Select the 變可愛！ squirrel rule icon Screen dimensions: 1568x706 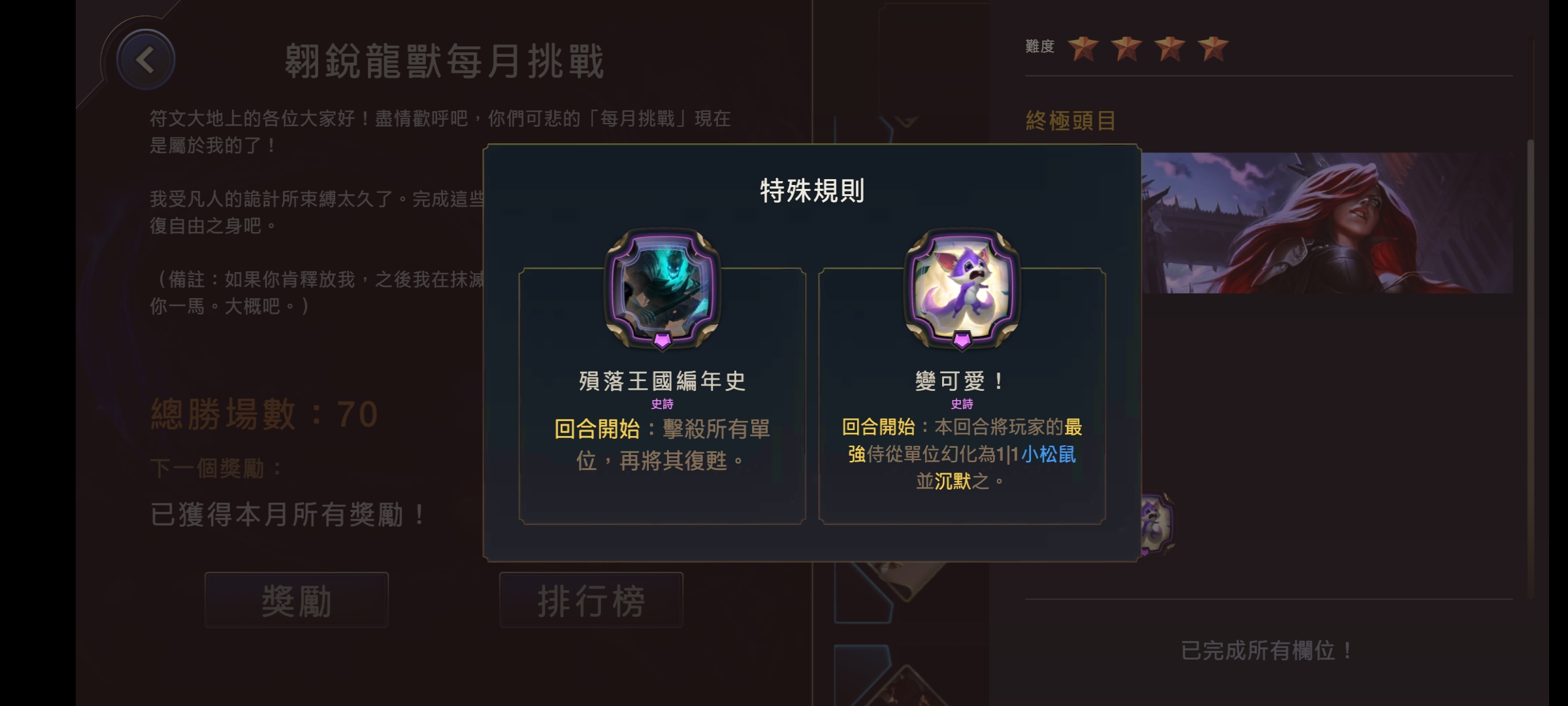pyautogui.click(x=962, y=288)
